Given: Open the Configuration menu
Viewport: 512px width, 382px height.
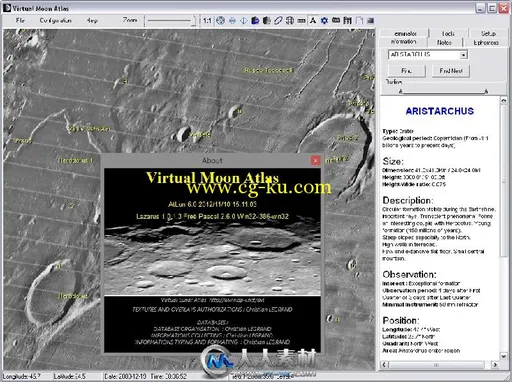Looking at the screenshot, I should 55,20.
